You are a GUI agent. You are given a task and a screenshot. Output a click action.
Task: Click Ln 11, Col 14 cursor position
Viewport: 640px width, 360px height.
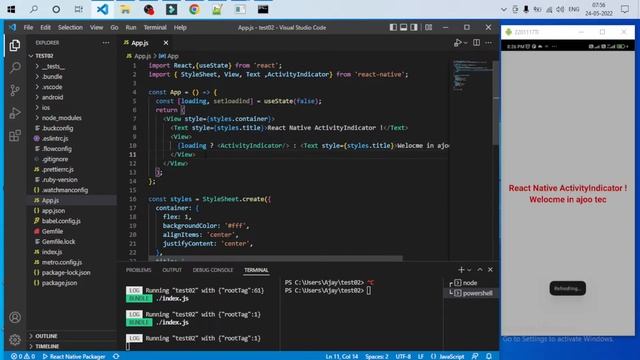click(342, 356)
